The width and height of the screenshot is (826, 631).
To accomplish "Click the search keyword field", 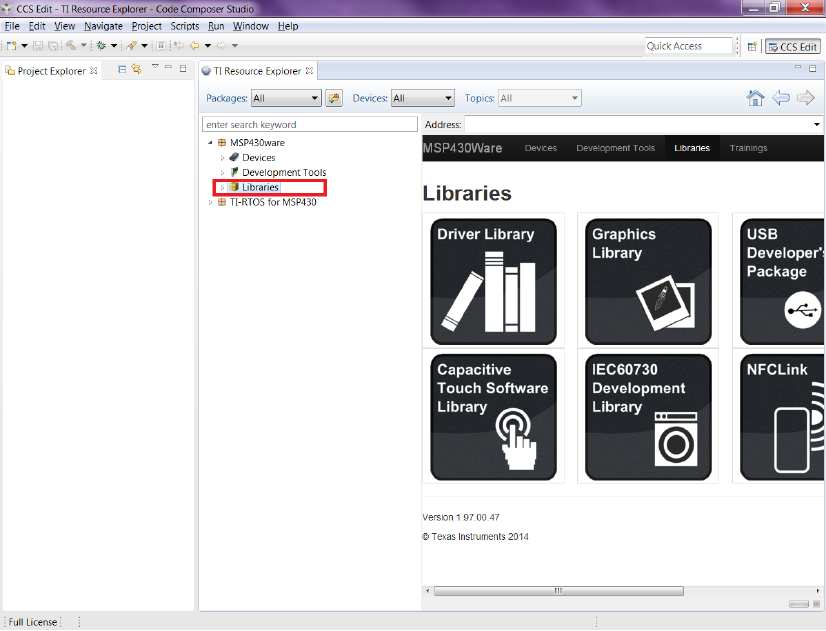I will point(310,124).
